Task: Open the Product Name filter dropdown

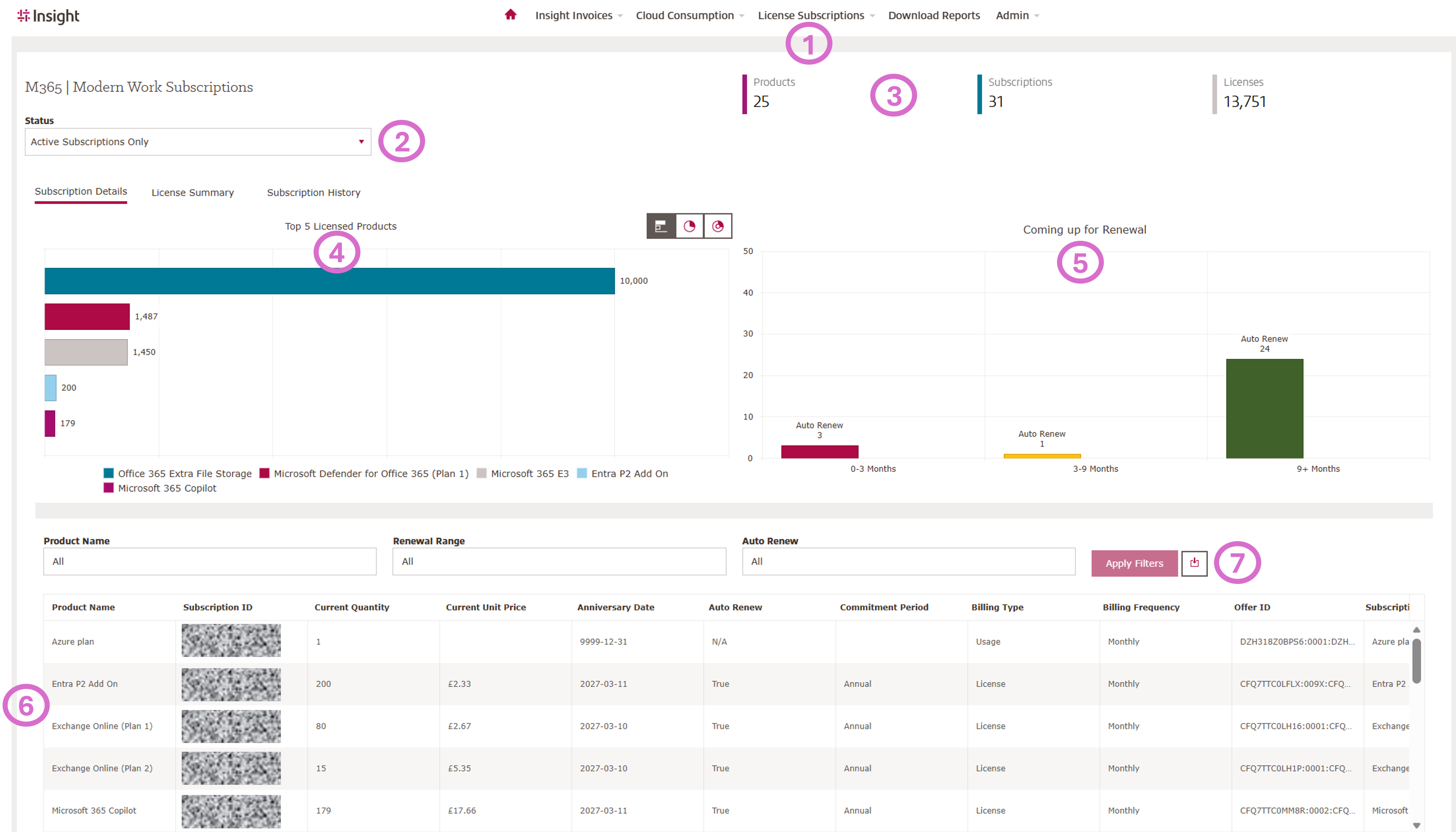Action: [x=210, y=562]
